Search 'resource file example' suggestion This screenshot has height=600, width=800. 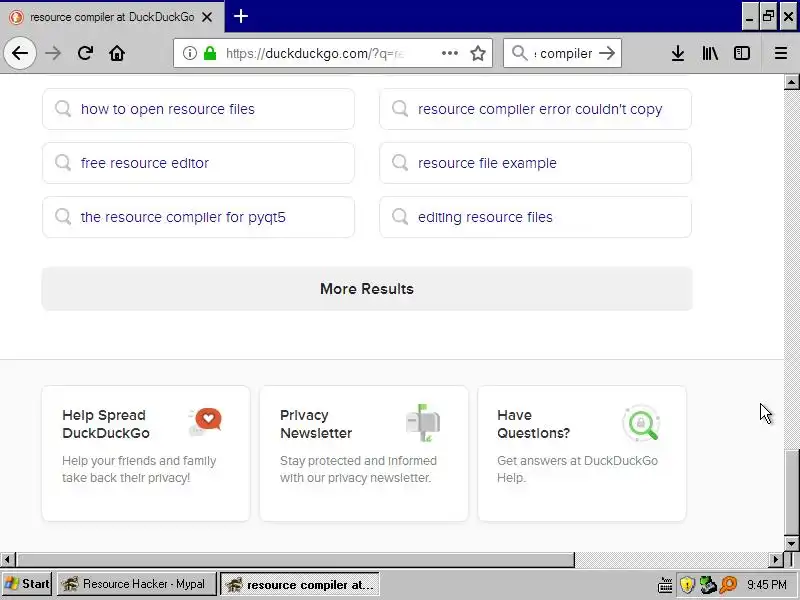535,163
